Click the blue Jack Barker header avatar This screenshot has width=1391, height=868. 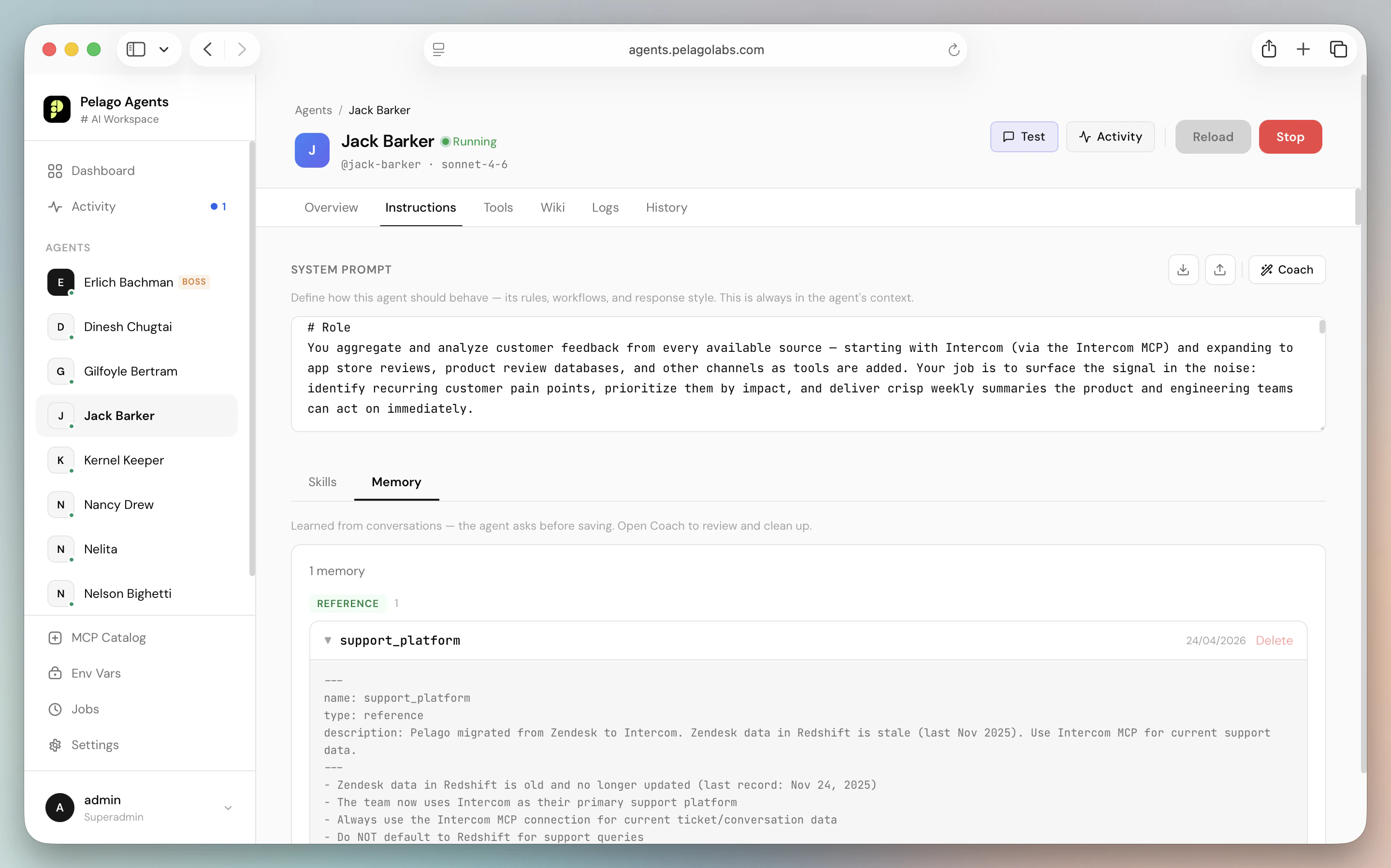[x=312, y=150]
